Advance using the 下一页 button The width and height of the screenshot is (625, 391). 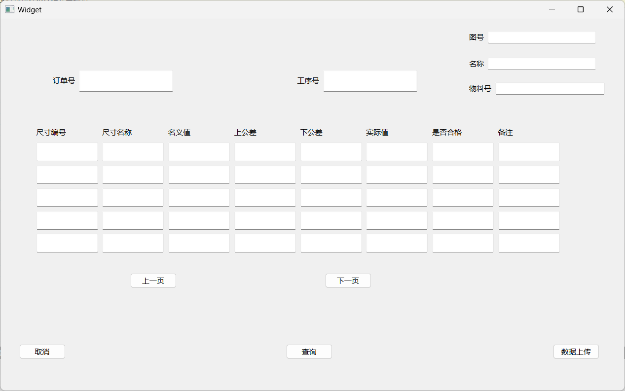348,281
